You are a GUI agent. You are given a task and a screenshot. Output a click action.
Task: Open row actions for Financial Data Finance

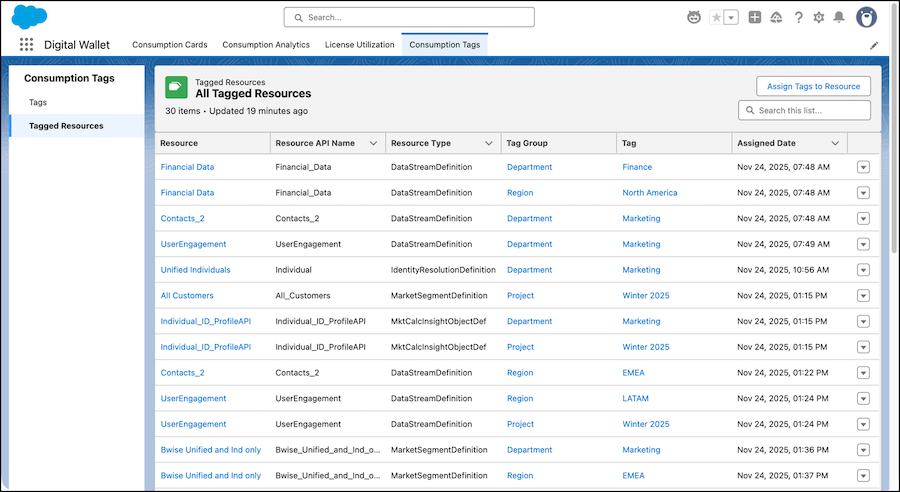pos(863,167)
